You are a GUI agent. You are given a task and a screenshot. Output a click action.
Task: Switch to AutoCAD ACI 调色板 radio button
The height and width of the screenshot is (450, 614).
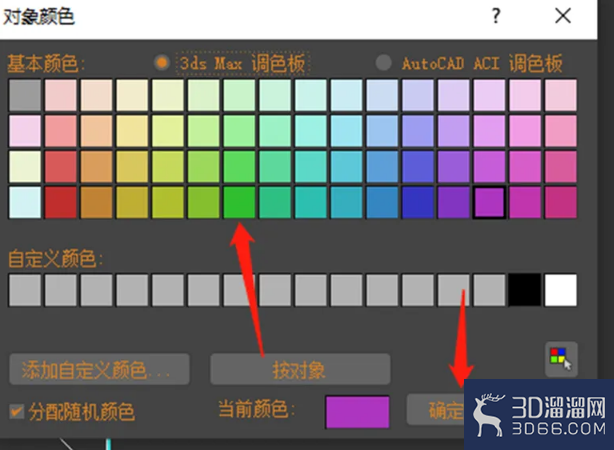click(x=383, y=63)
